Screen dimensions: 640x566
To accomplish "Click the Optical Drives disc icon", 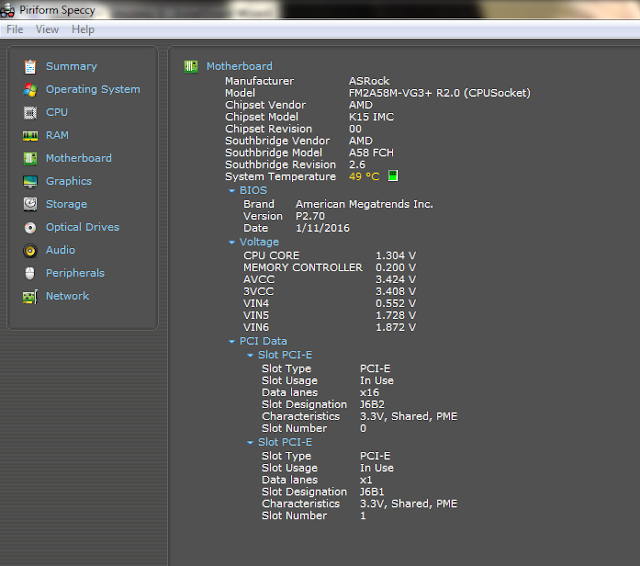I will coord(30,228).
